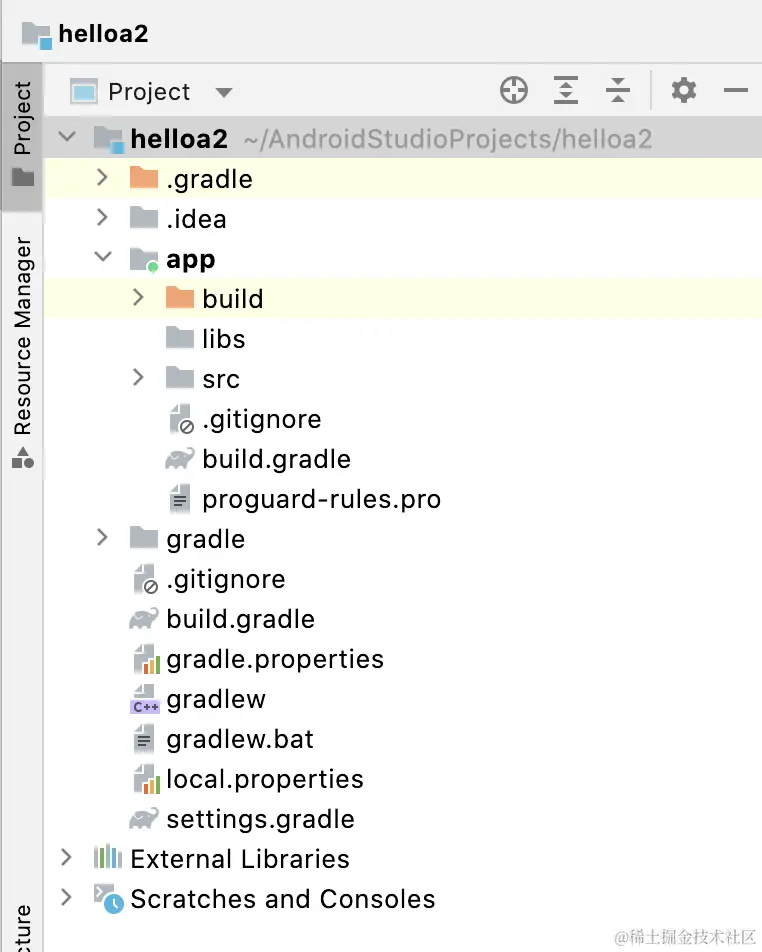The height and width of the screenshot is (952, 762).
Task: Expand the Scratches and Consoles node
Action: coord(67,898)
